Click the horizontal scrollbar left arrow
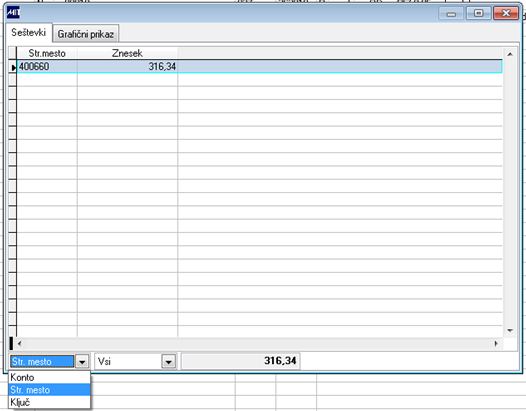Viewport: 526px width, 411px height. (19, 343)
